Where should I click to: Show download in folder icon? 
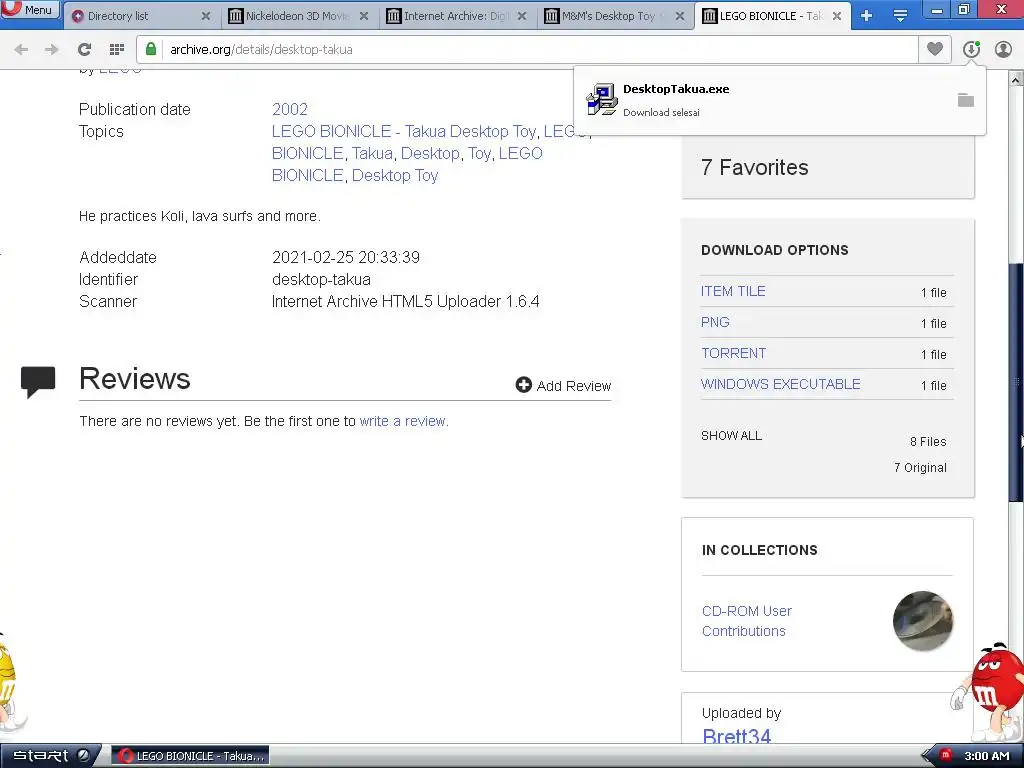pyautogui.click(x=966, y=100)
